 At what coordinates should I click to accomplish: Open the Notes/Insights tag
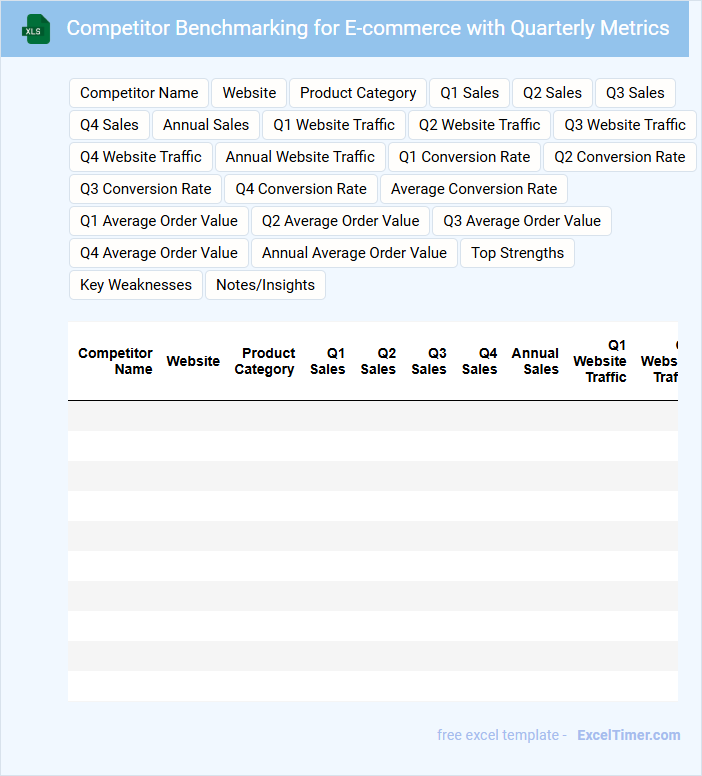pos(265,285)
